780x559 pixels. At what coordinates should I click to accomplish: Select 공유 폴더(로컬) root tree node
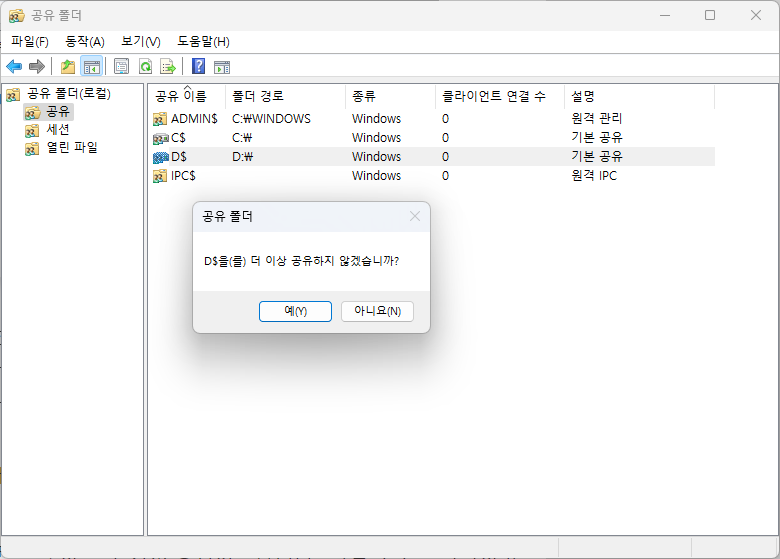tap(68, 93)
